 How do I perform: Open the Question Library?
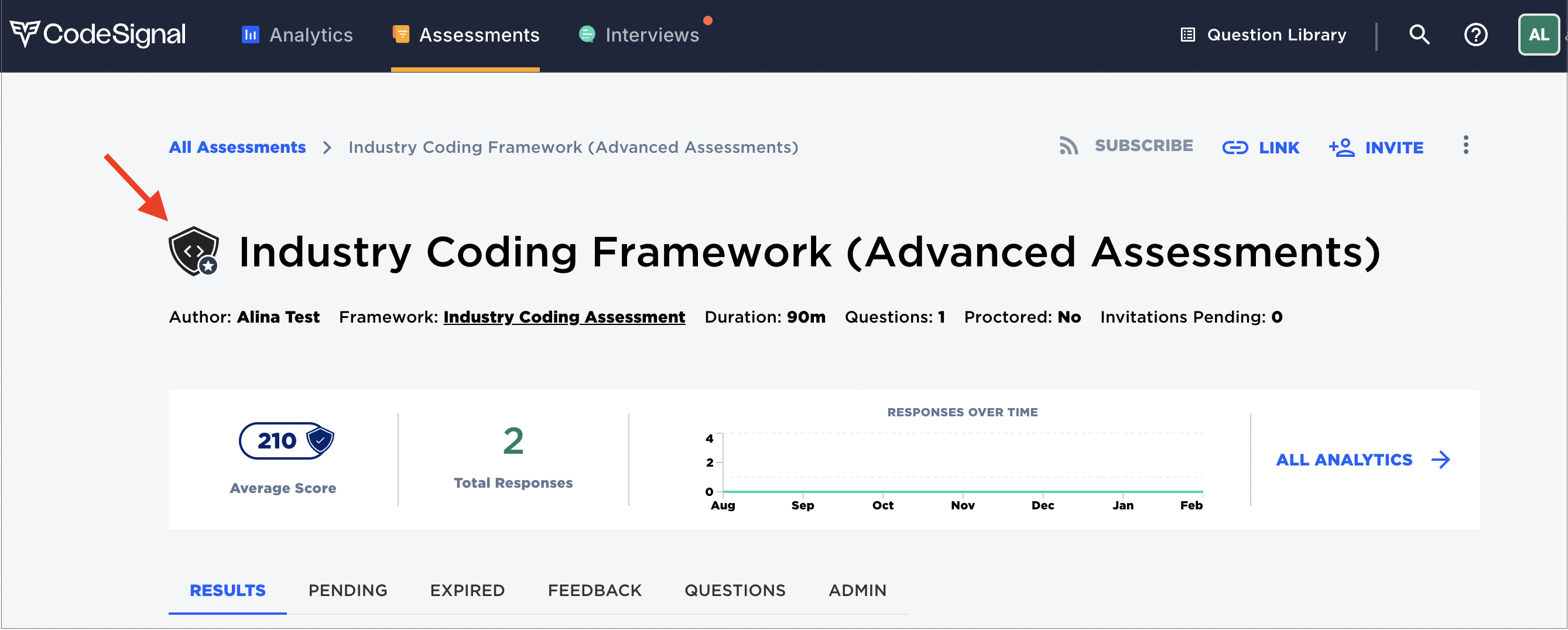tap(1263, 35)
